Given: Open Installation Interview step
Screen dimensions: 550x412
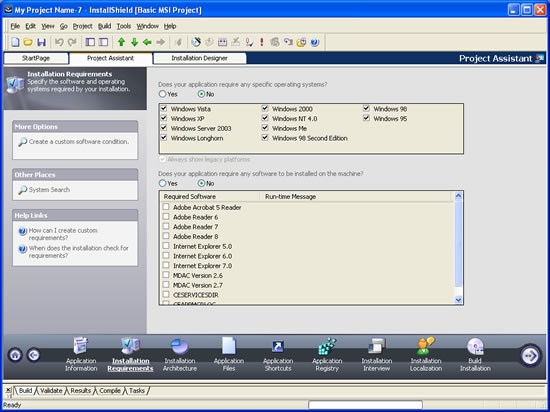Looking at the screenshot, I should pos(376,354).
